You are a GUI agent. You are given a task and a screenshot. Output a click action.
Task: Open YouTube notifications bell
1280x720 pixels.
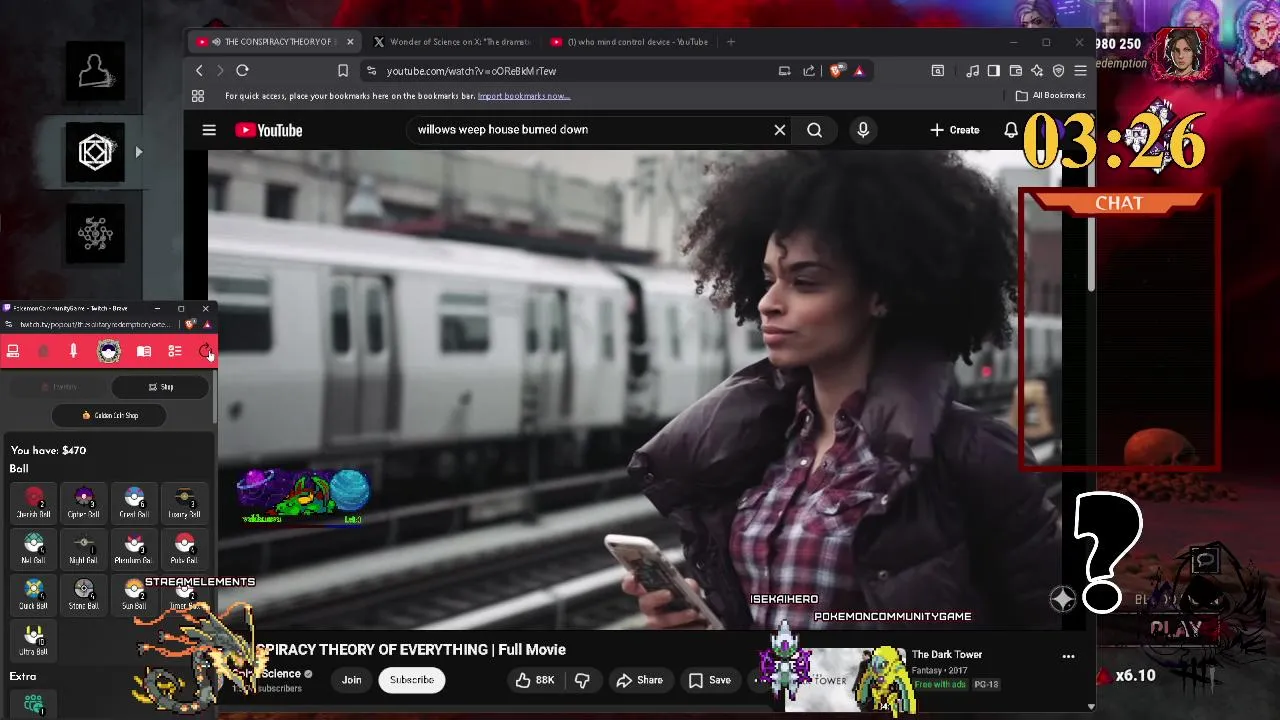click(x=1011, y=130)
